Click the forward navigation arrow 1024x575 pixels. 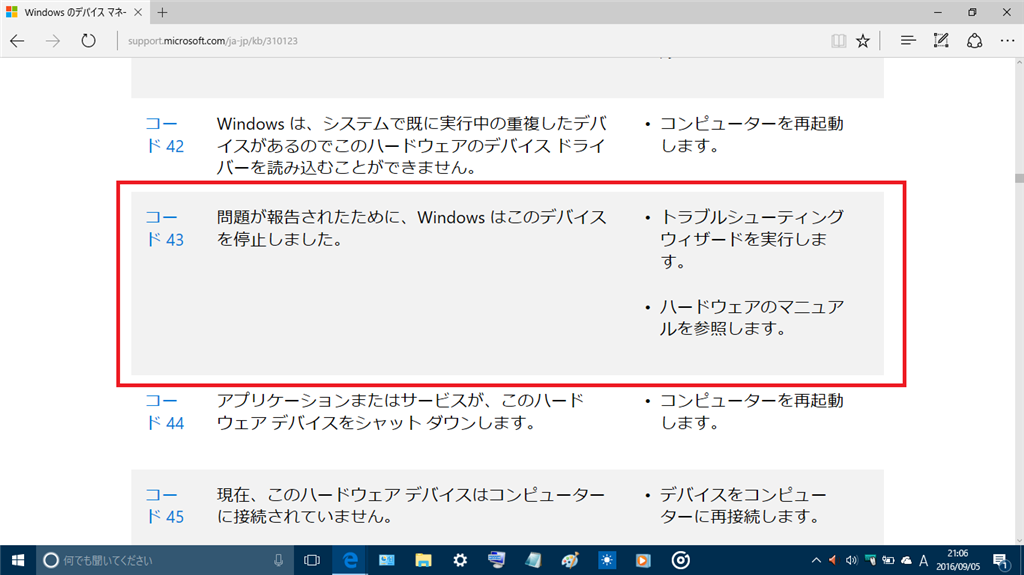[x=53, y=41]
